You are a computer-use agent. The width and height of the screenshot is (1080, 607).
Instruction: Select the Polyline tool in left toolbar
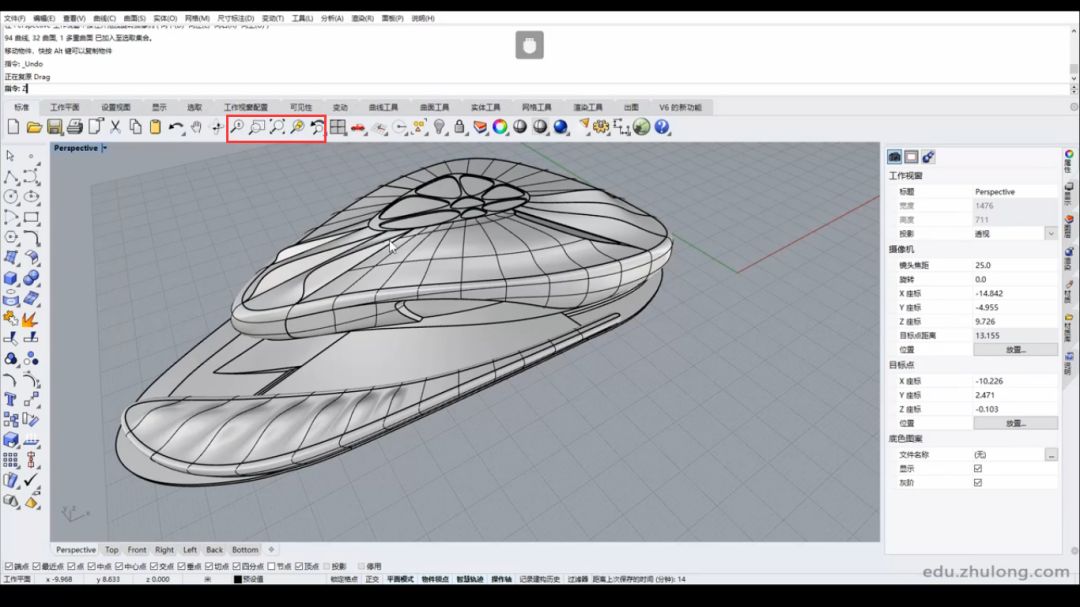pyautogui.click(x=10, y=177)
